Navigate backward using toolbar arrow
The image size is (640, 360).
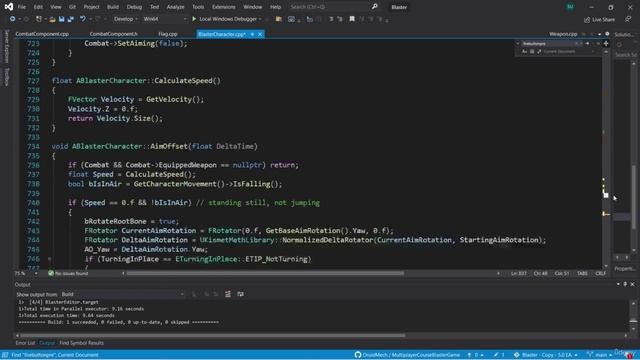point(13,19)
